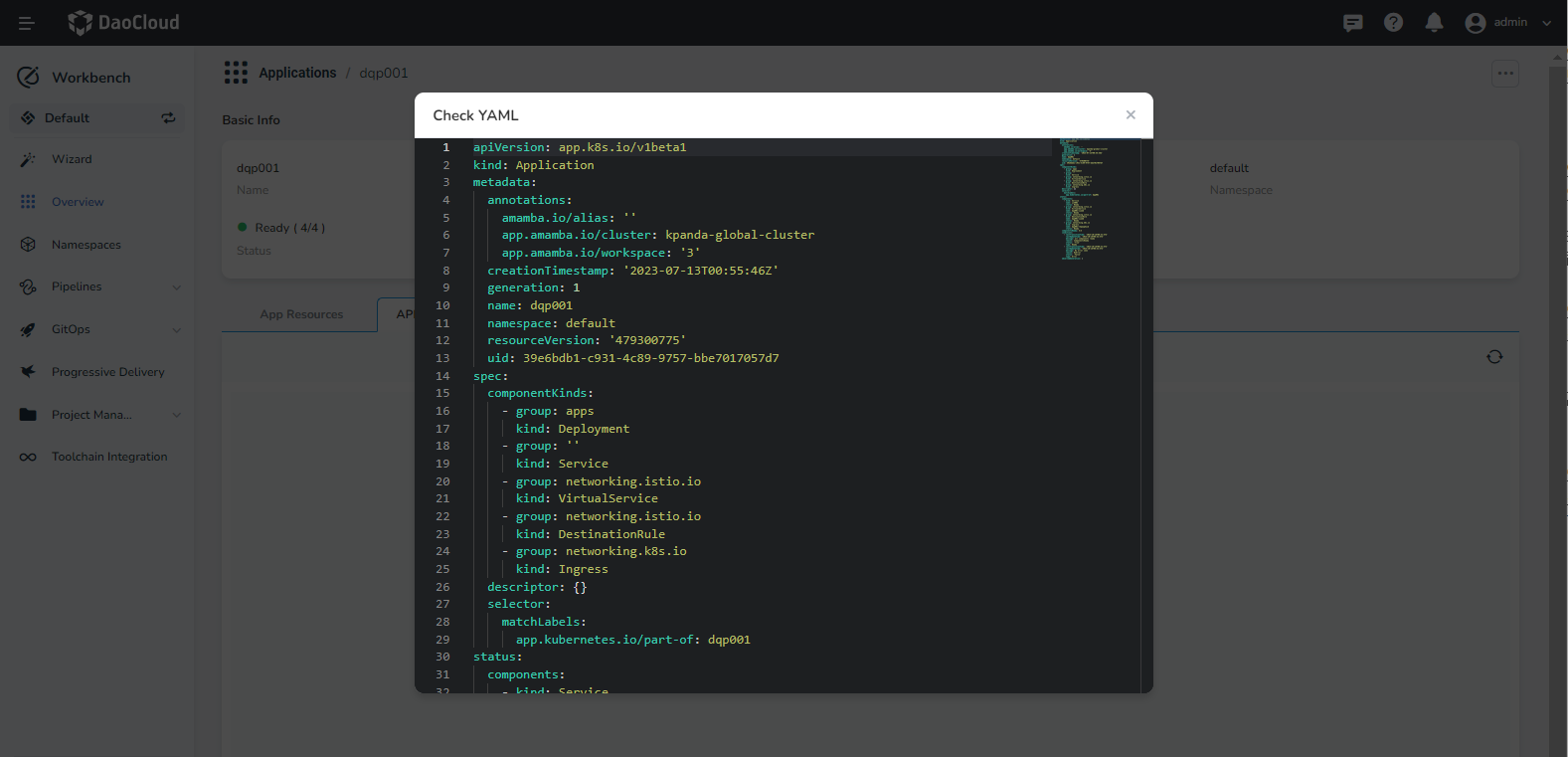The height and width of the screenshot is (757, 1568).
Task: Click line 1 apiVersion in YAML editor
Action: [x=580, y=147]
